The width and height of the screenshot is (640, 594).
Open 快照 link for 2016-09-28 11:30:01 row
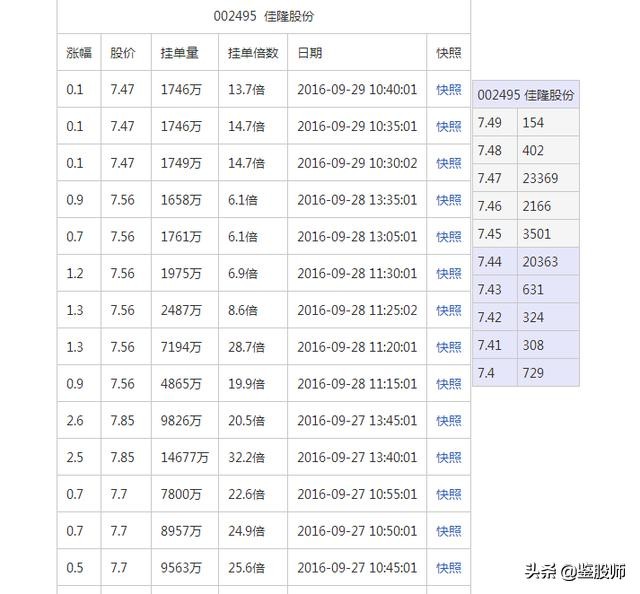point(449,273)
